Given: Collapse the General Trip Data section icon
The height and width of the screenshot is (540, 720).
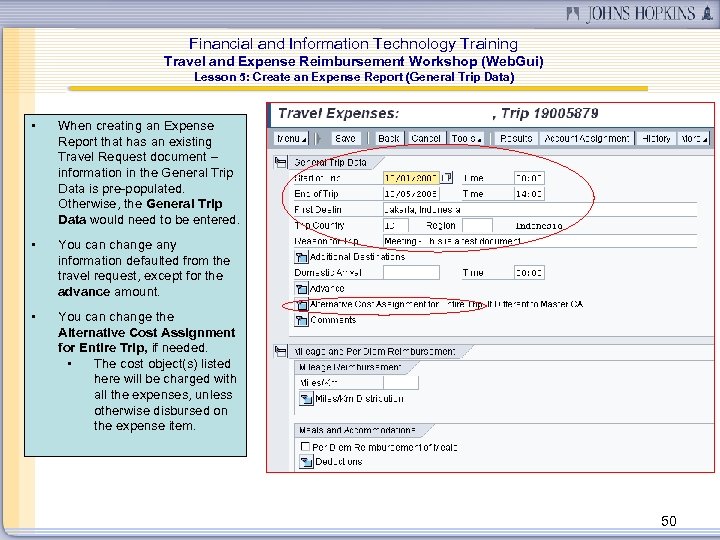Looking at the screenshot, I should [x=281, y=162].
